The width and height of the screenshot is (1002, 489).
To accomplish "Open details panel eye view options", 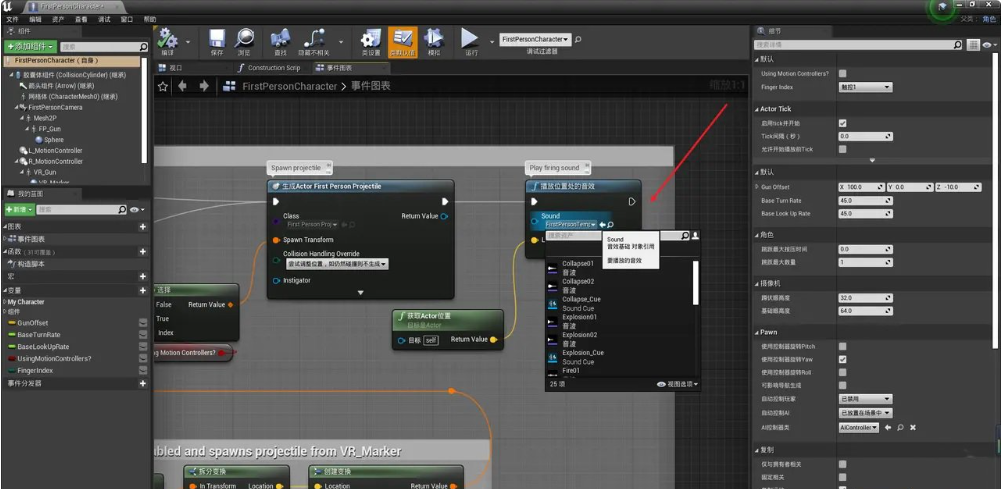I will (990, 45).
